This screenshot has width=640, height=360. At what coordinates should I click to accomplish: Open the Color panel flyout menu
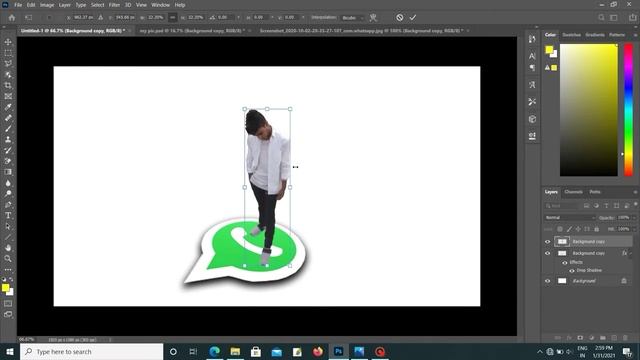click(635, 35)
